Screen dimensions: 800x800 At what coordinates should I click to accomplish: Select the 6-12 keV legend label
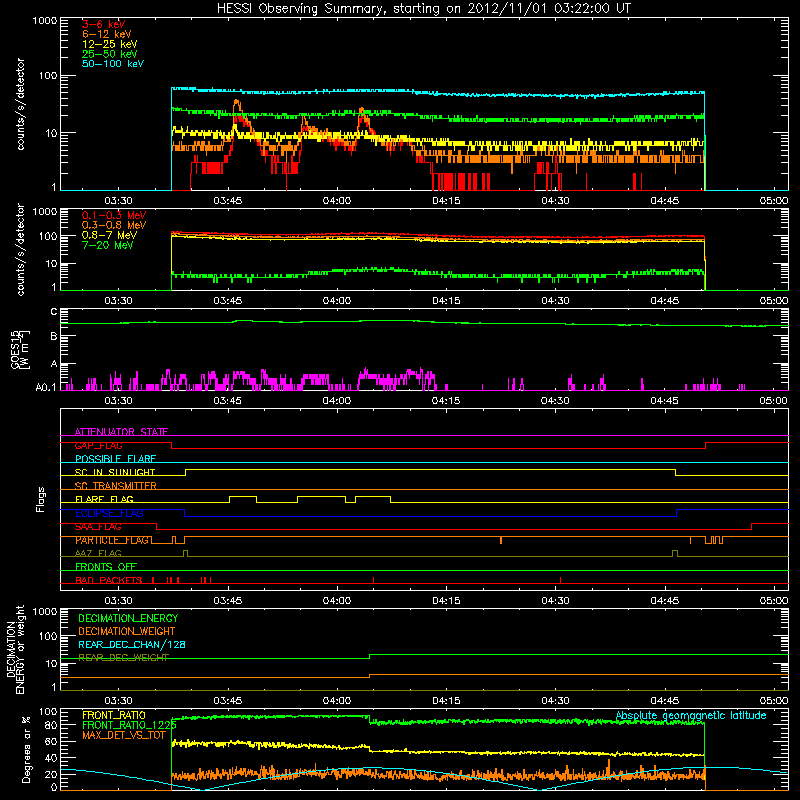tap(106, 34)
